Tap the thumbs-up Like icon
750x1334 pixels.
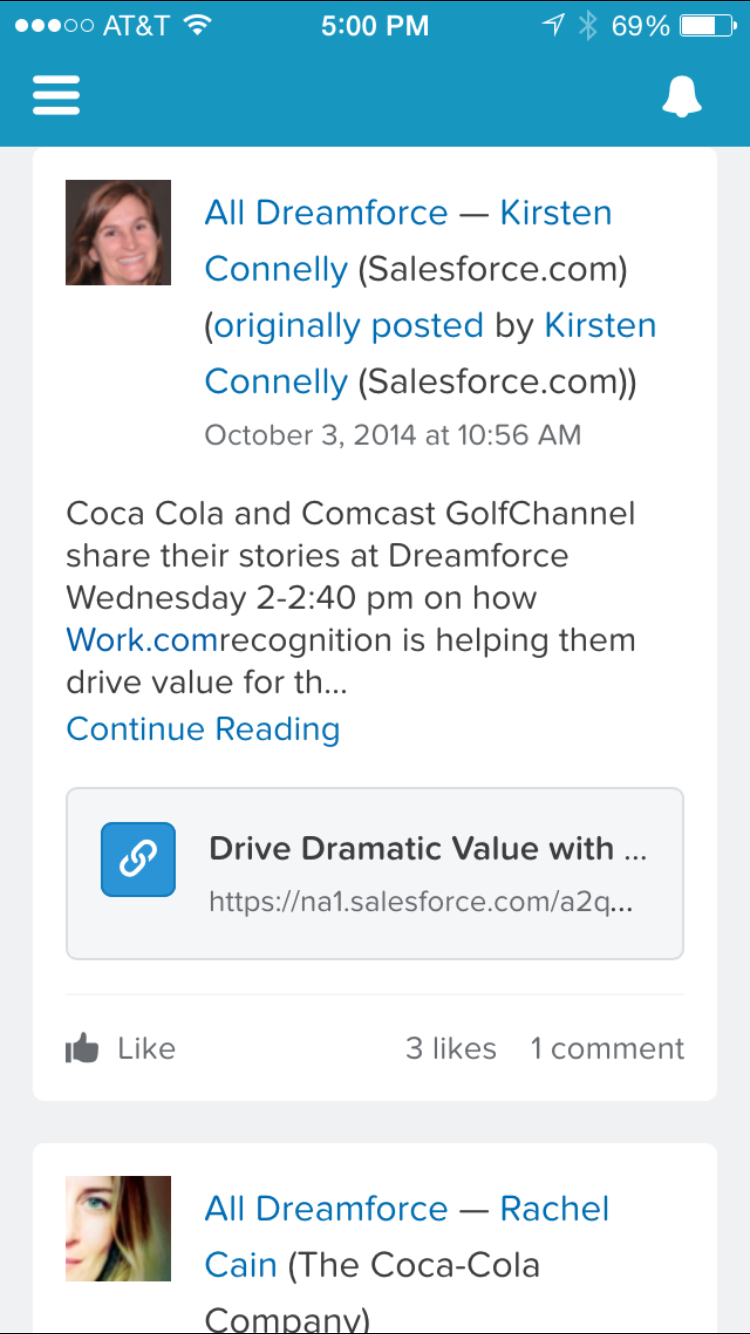[x=82, y=1049]
